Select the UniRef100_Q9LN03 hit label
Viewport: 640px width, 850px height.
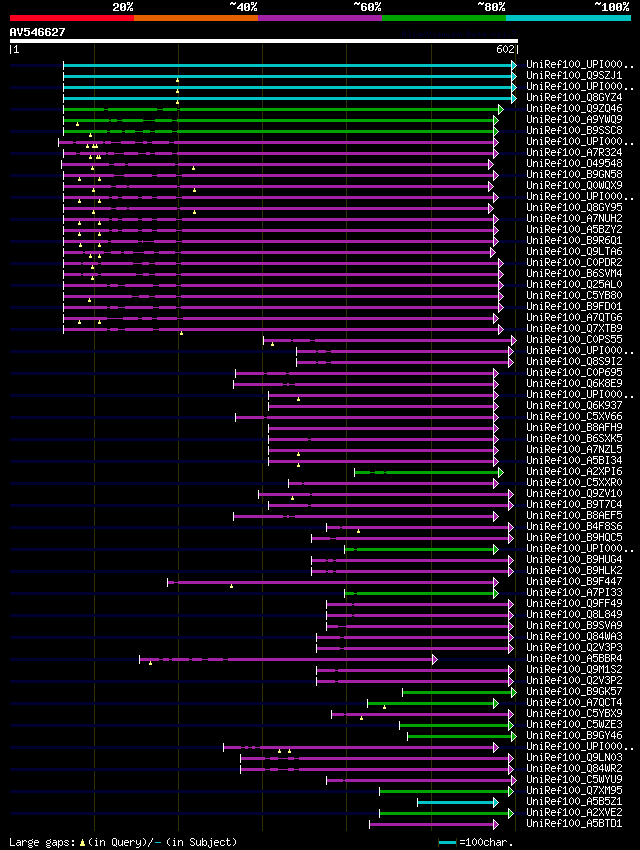coord(574,758)
